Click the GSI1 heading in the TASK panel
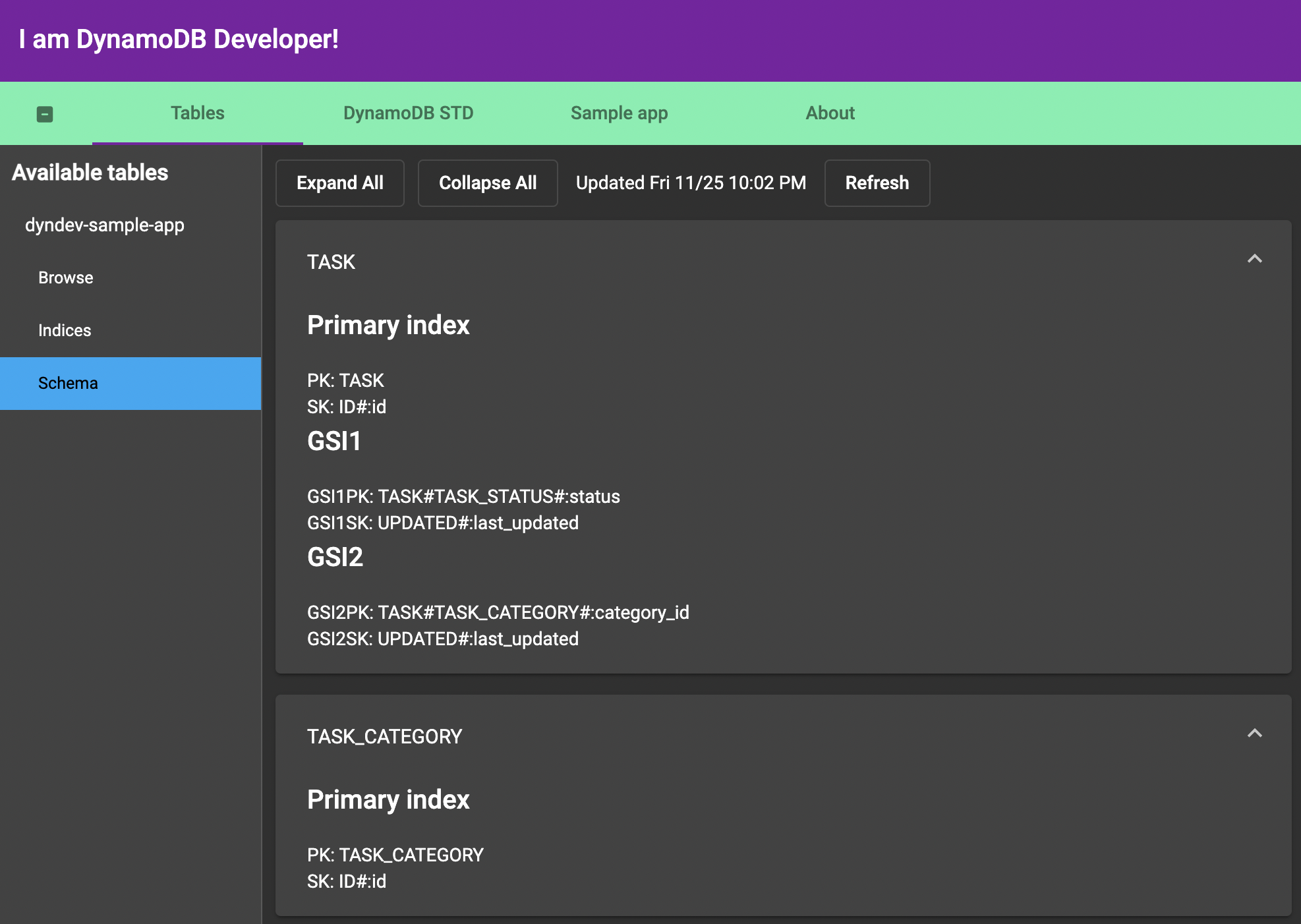This screenshot has height=924, width=1301. pyautogui.click(x=334, y=442)
